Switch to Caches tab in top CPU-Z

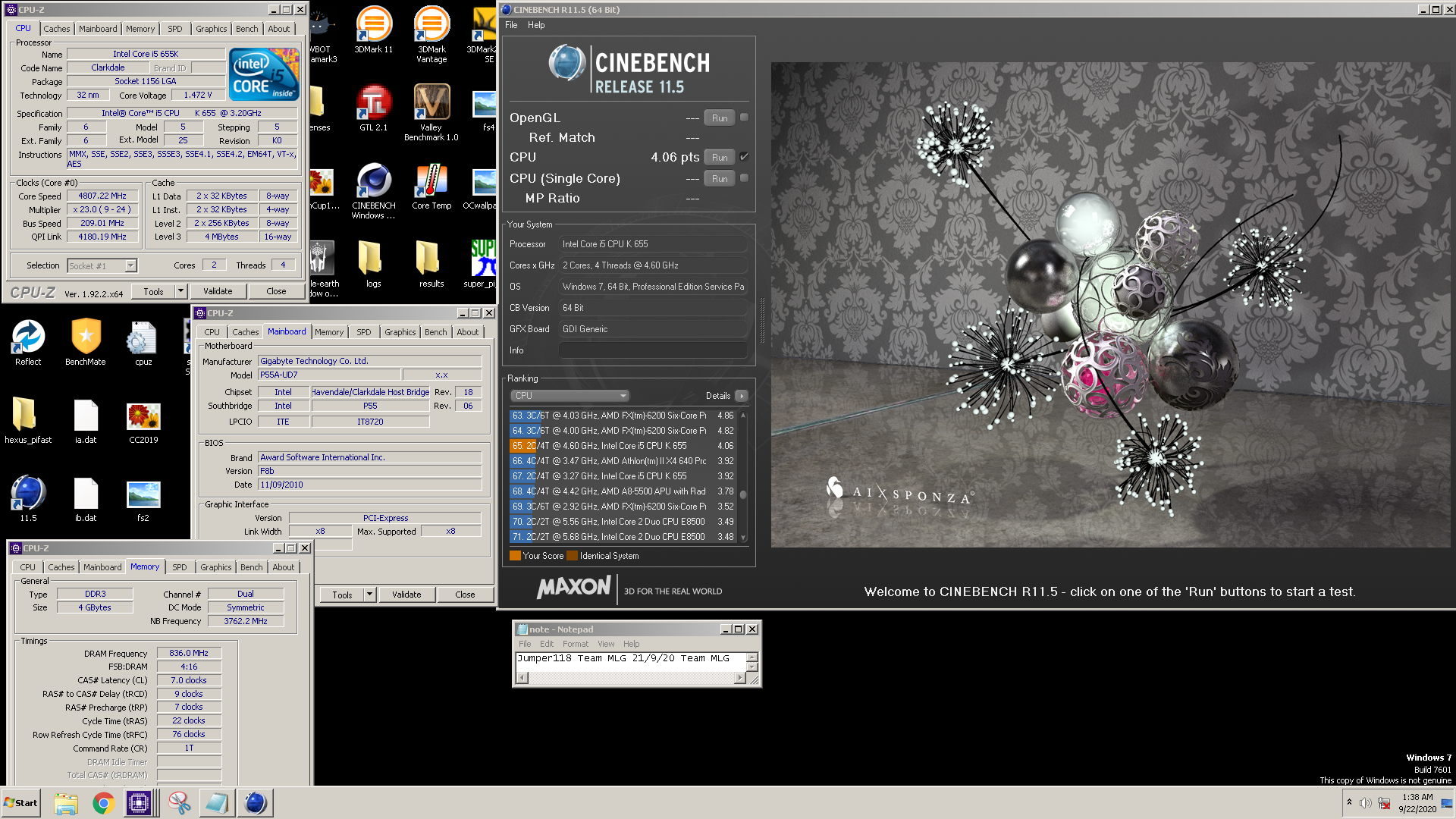pos(57,29)
